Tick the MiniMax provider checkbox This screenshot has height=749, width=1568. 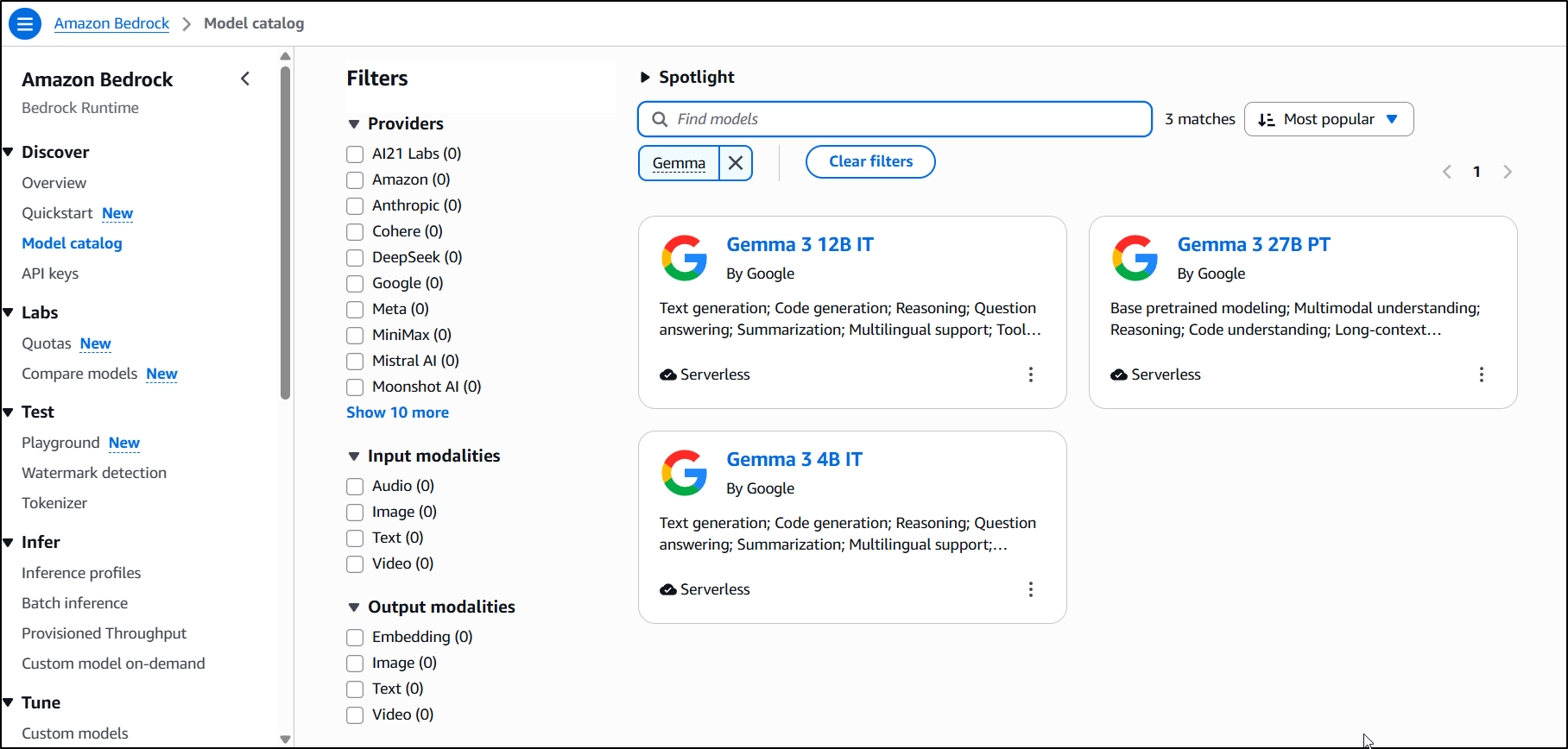click(355, 336)
